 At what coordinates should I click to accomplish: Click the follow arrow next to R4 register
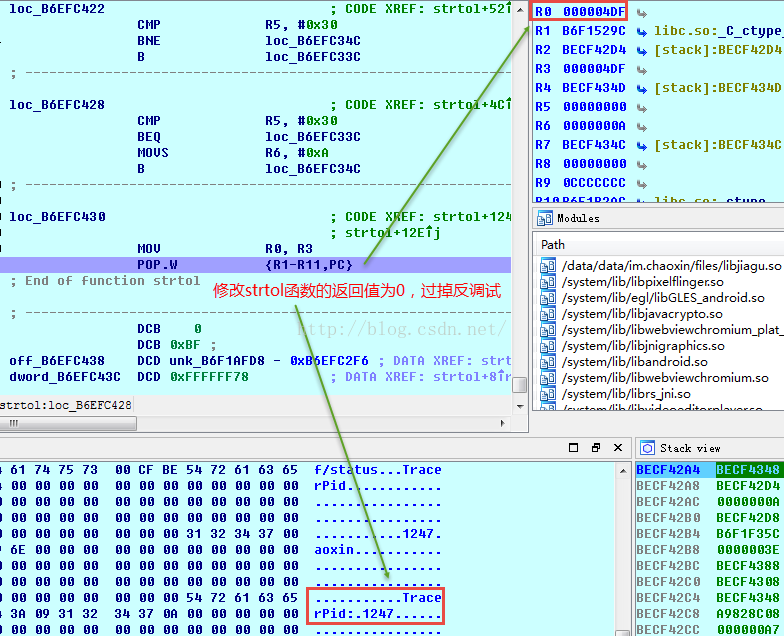click(x=642, y=89)
